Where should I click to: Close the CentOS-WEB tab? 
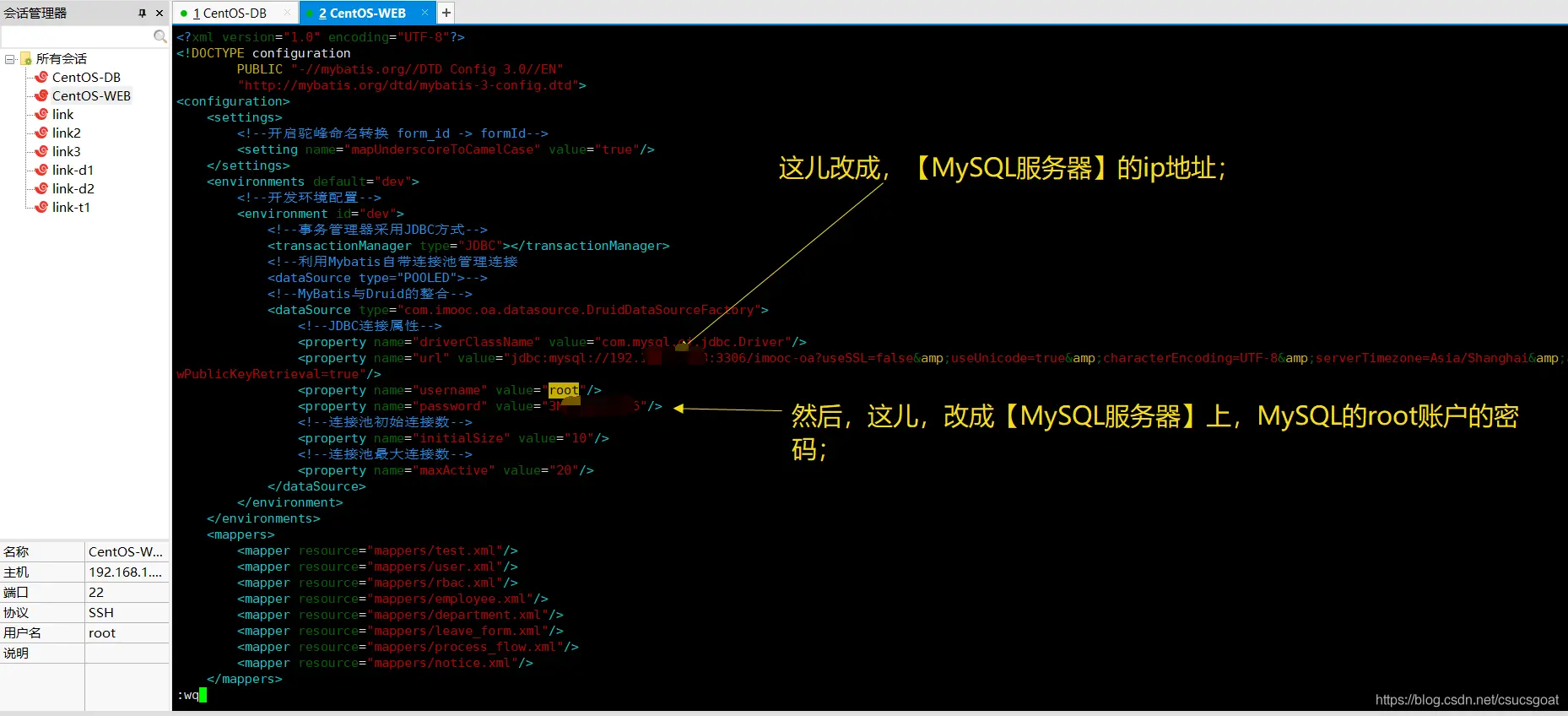(424, 13)
